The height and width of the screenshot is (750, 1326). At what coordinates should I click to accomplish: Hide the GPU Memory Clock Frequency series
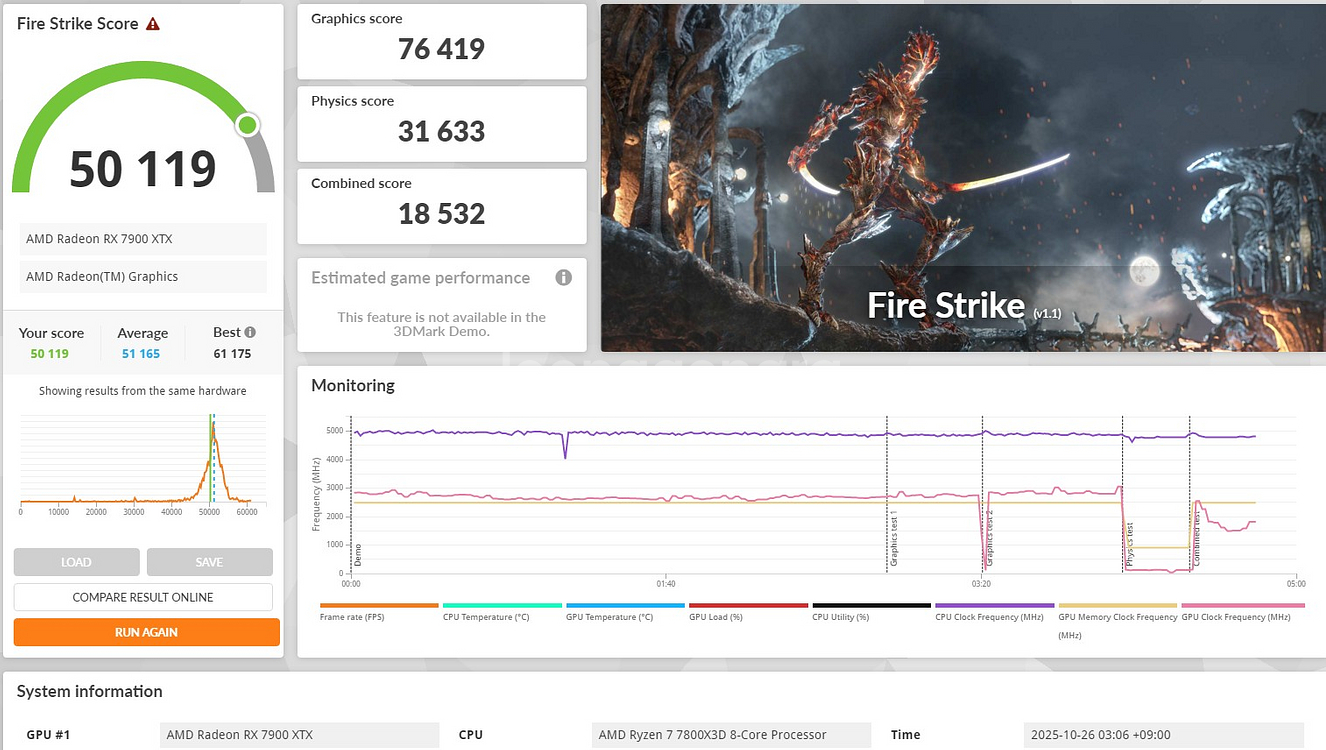point(1117,606)
